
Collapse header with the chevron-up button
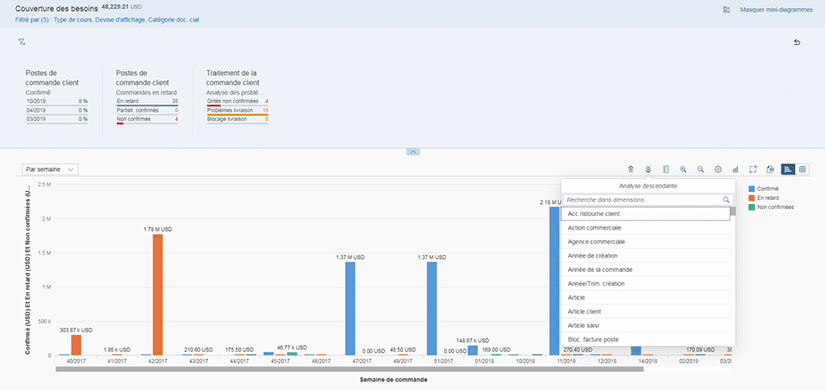point(413,152)
